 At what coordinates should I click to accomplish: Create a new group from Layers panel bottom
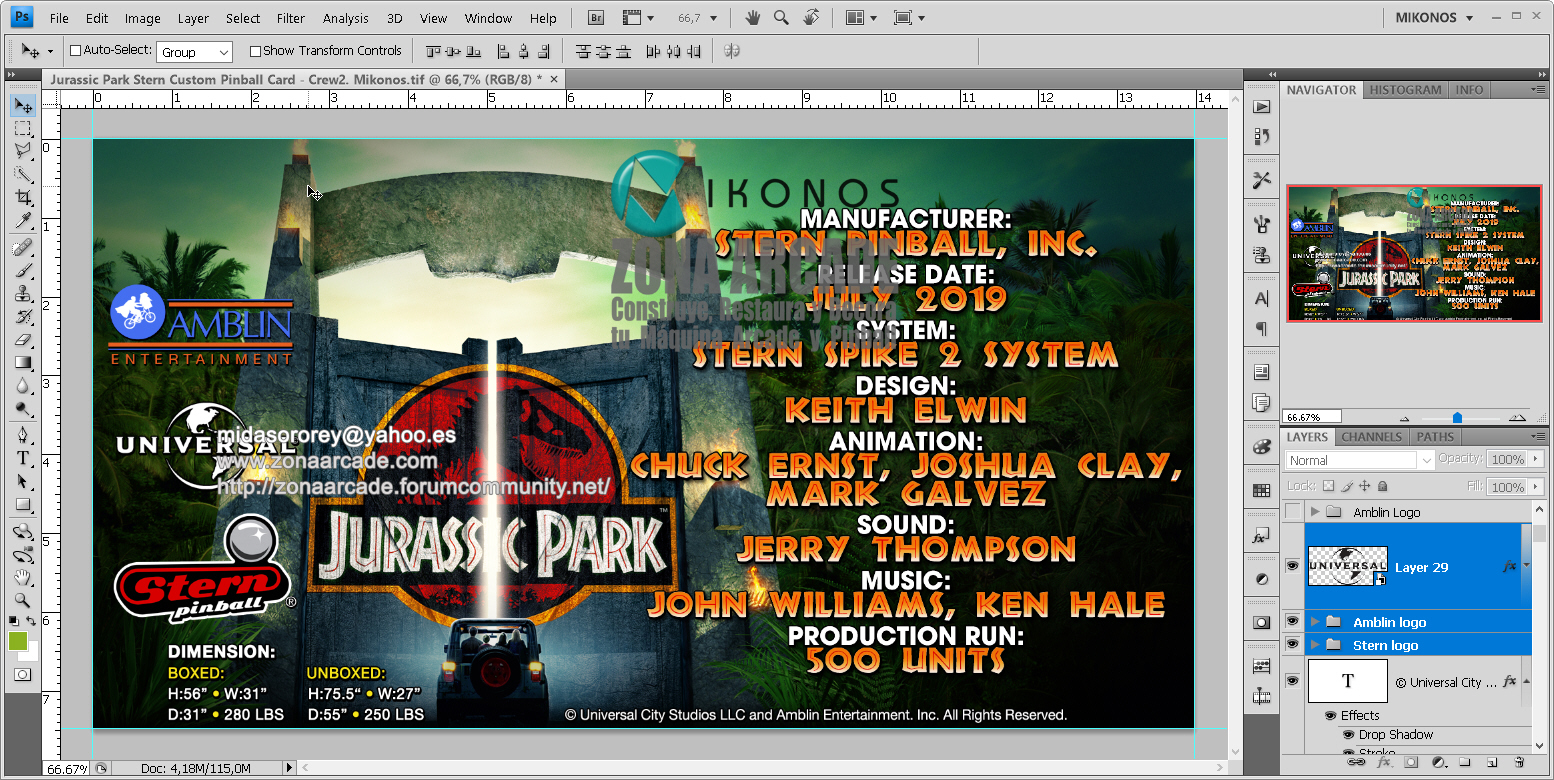1464,762
